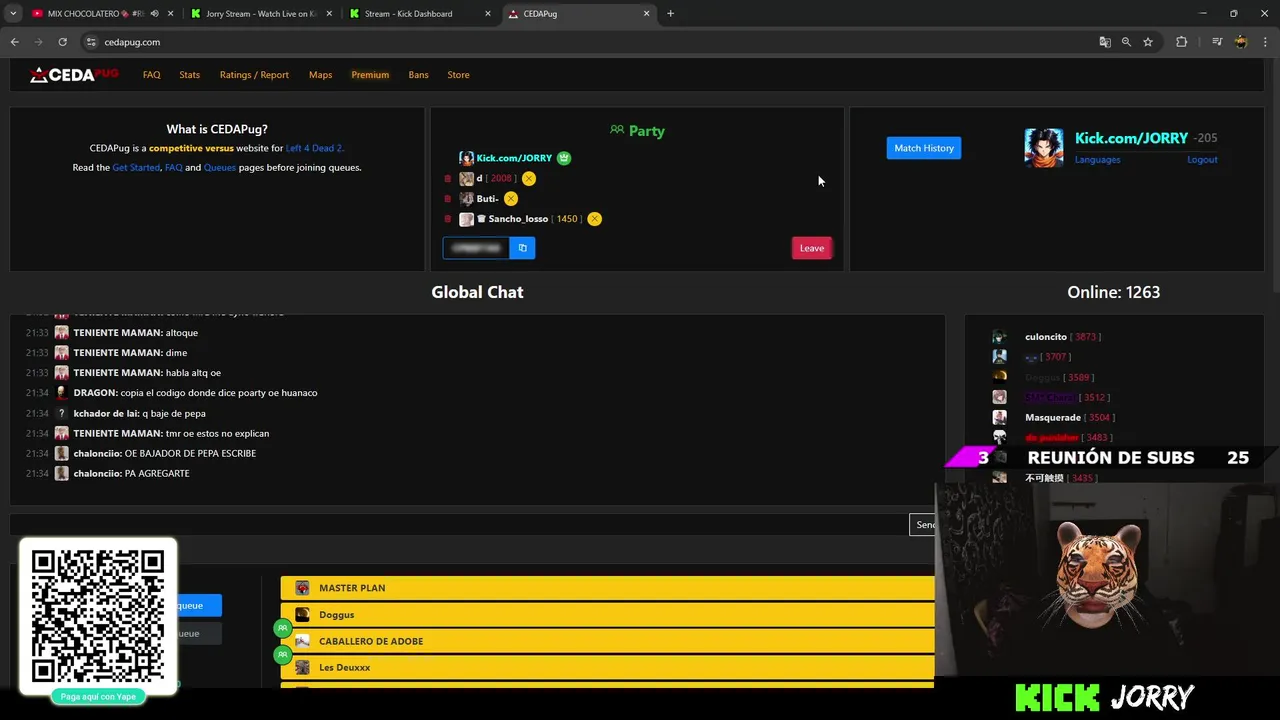Go back to the previous page
Viewport: 1280px width, 720px height.
(14, 42)
